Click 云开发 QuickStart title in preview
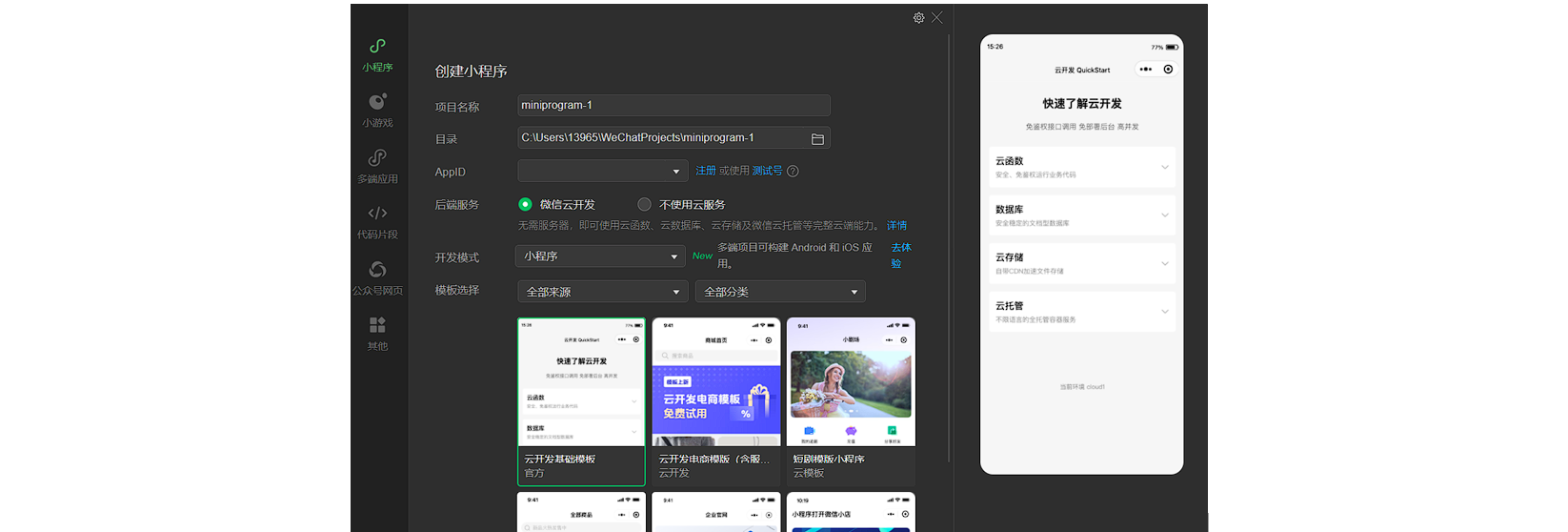This screenshot has width=1568, height=532. click(1082, 70)
